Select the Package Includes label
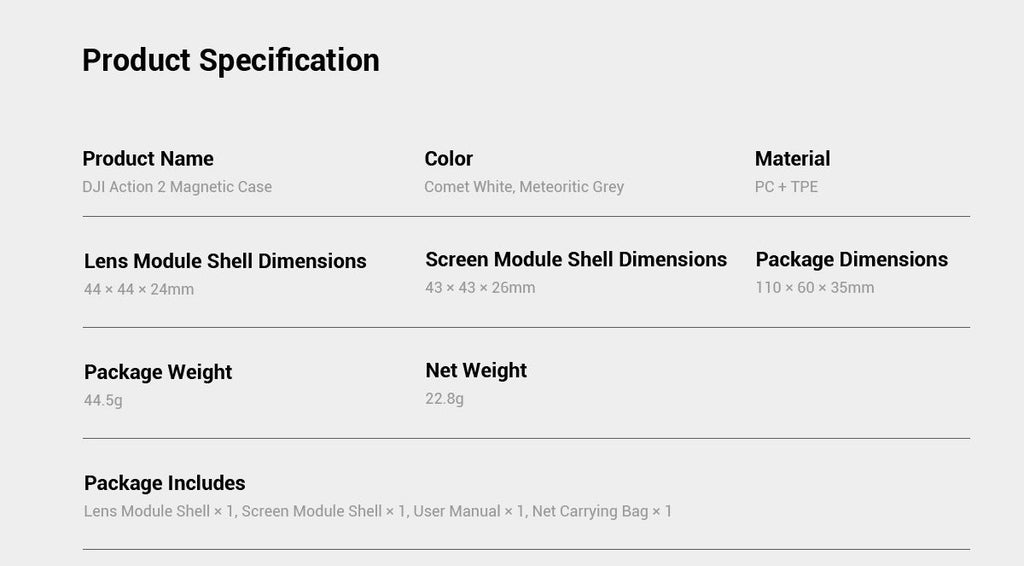The width and height of the screenshot is (1024, 566). coord(165,483)
